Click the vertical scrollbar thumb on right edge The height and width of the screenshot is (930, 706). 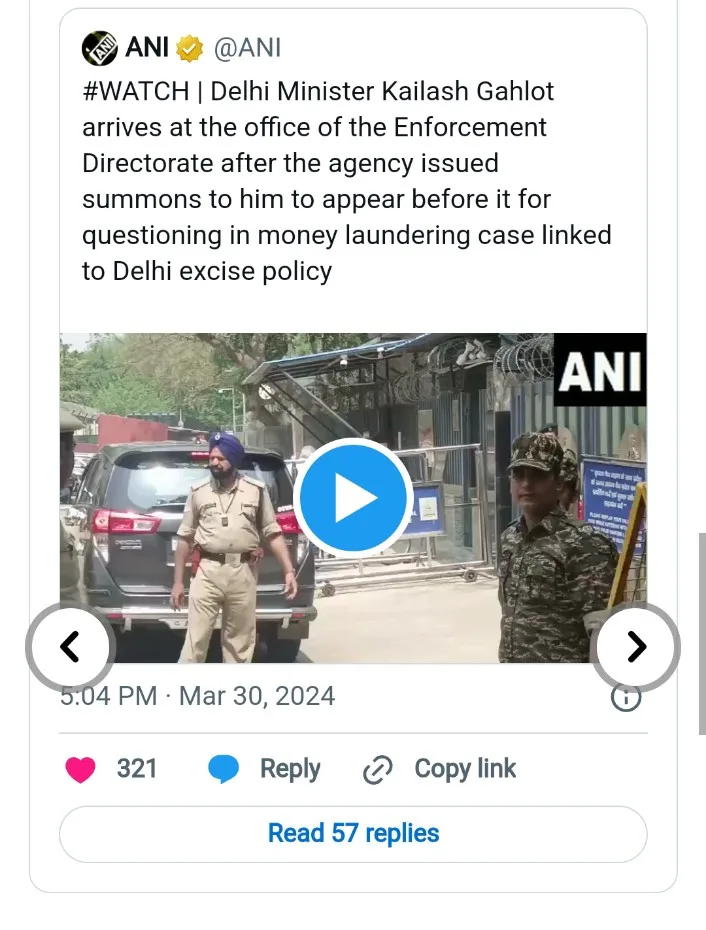point(702,634)
